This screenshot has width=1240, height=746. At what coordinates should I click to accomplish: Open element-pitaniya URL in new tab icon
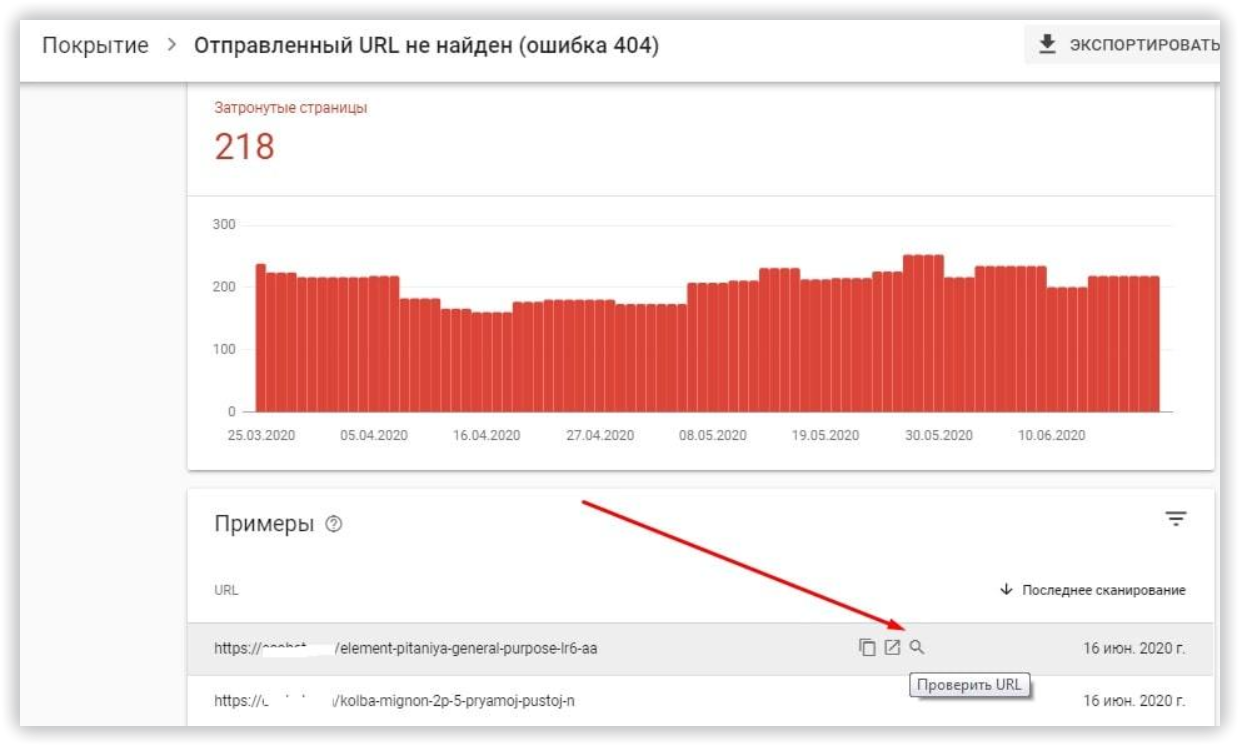(x=893, y=648)
